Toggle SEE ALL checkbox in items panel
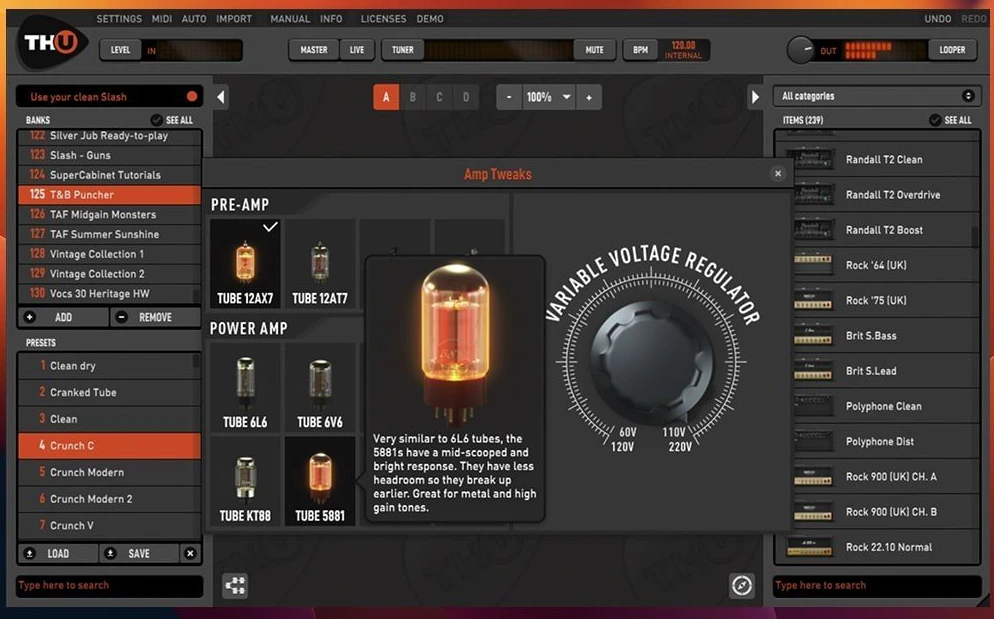This screenshot has width=994, height=619. pyautogui.click(x=935, y=120)
